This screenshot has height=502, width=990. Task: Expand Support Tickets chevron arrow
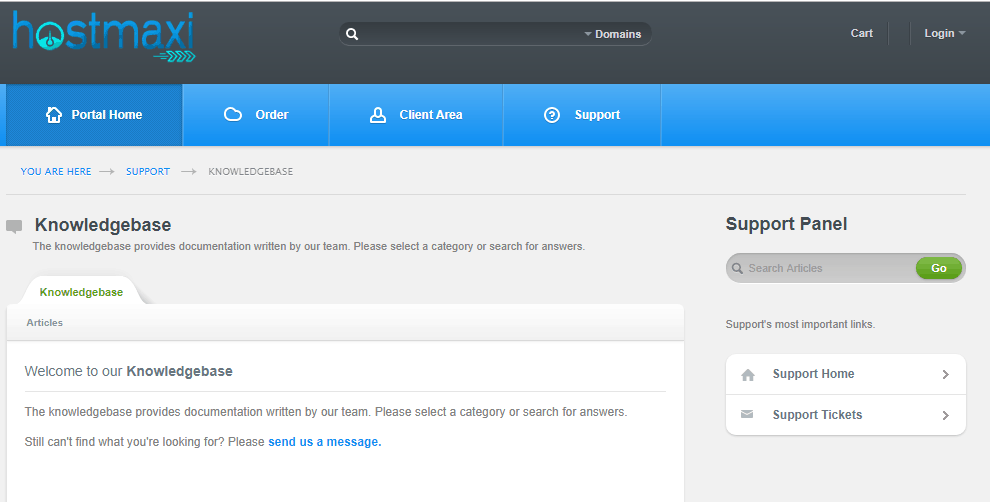coord(945,415)
